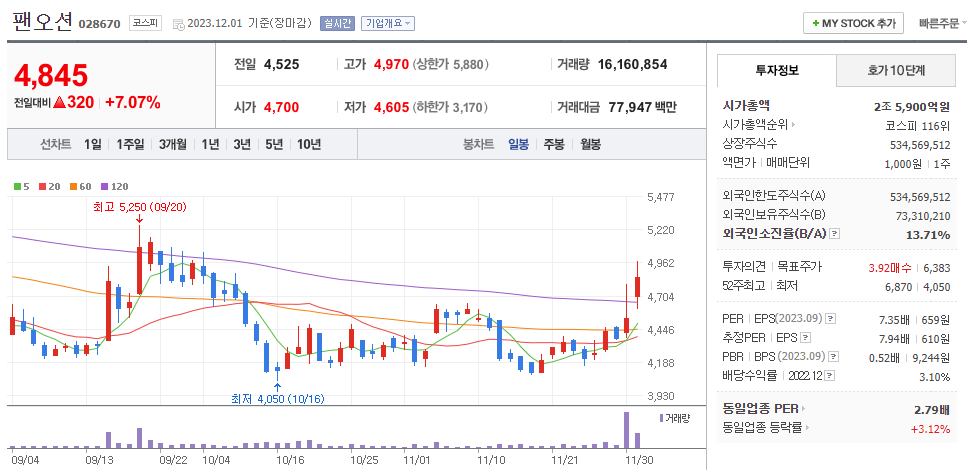Switch to the 투자정보 tab

coord(777,70)
